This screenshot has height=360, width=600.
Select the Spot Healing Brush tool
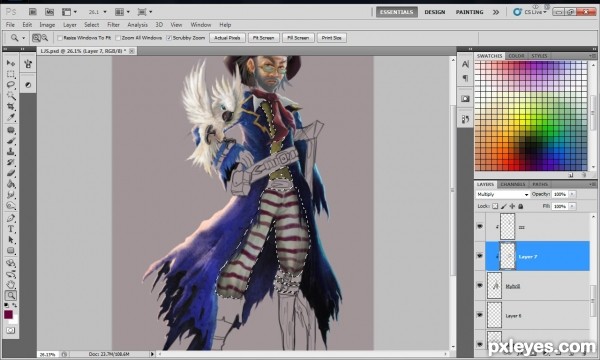11,130
